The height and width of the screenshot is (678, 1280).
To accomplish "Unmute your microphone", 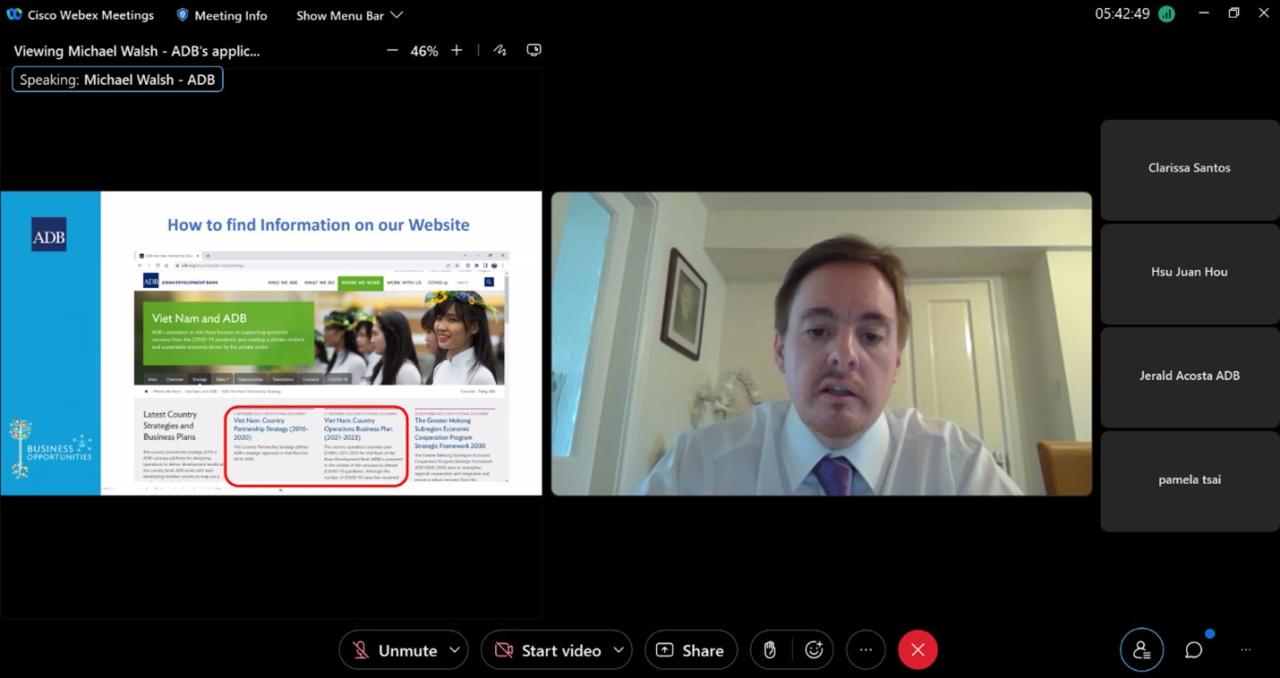I will [394, 650].
